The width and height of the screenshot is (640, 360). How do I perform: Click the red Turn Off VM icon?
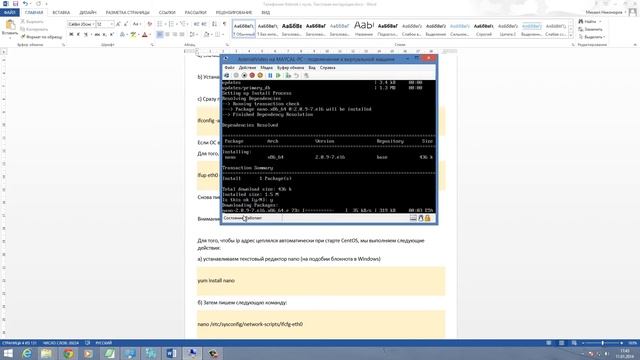click(252, 76)
